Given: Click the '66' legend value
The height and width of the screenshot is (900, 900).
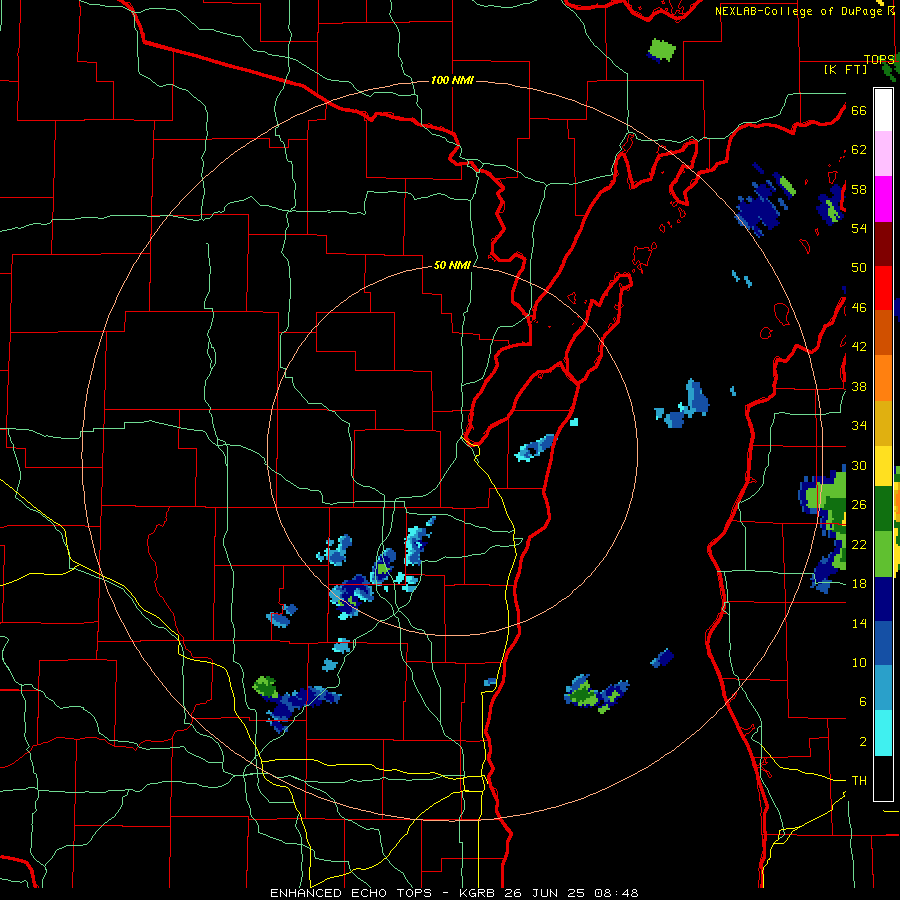Looking at the screenshot, I should tap(859, 110).
